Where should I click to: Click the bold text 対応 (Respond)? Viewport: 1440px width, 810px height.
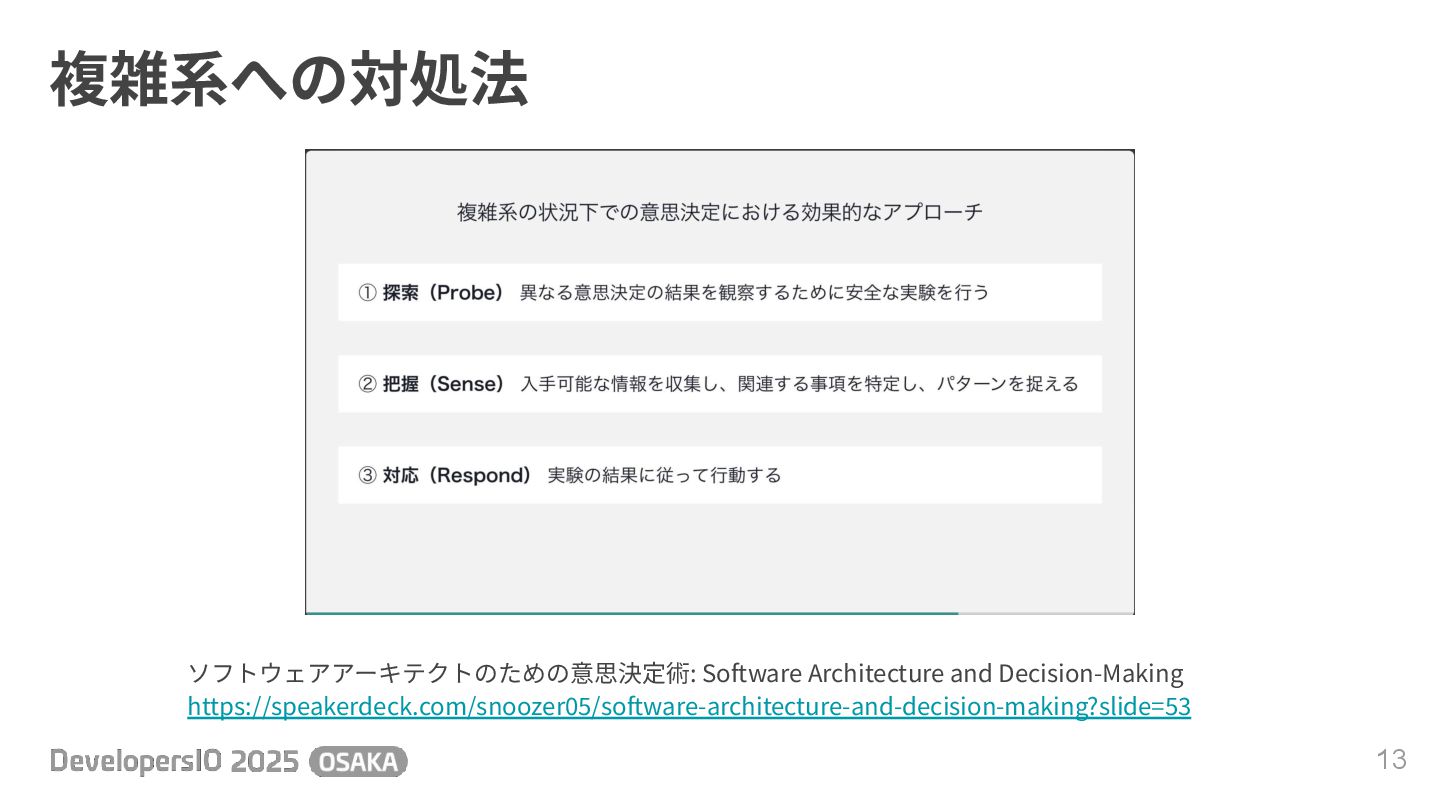point(458,475)
